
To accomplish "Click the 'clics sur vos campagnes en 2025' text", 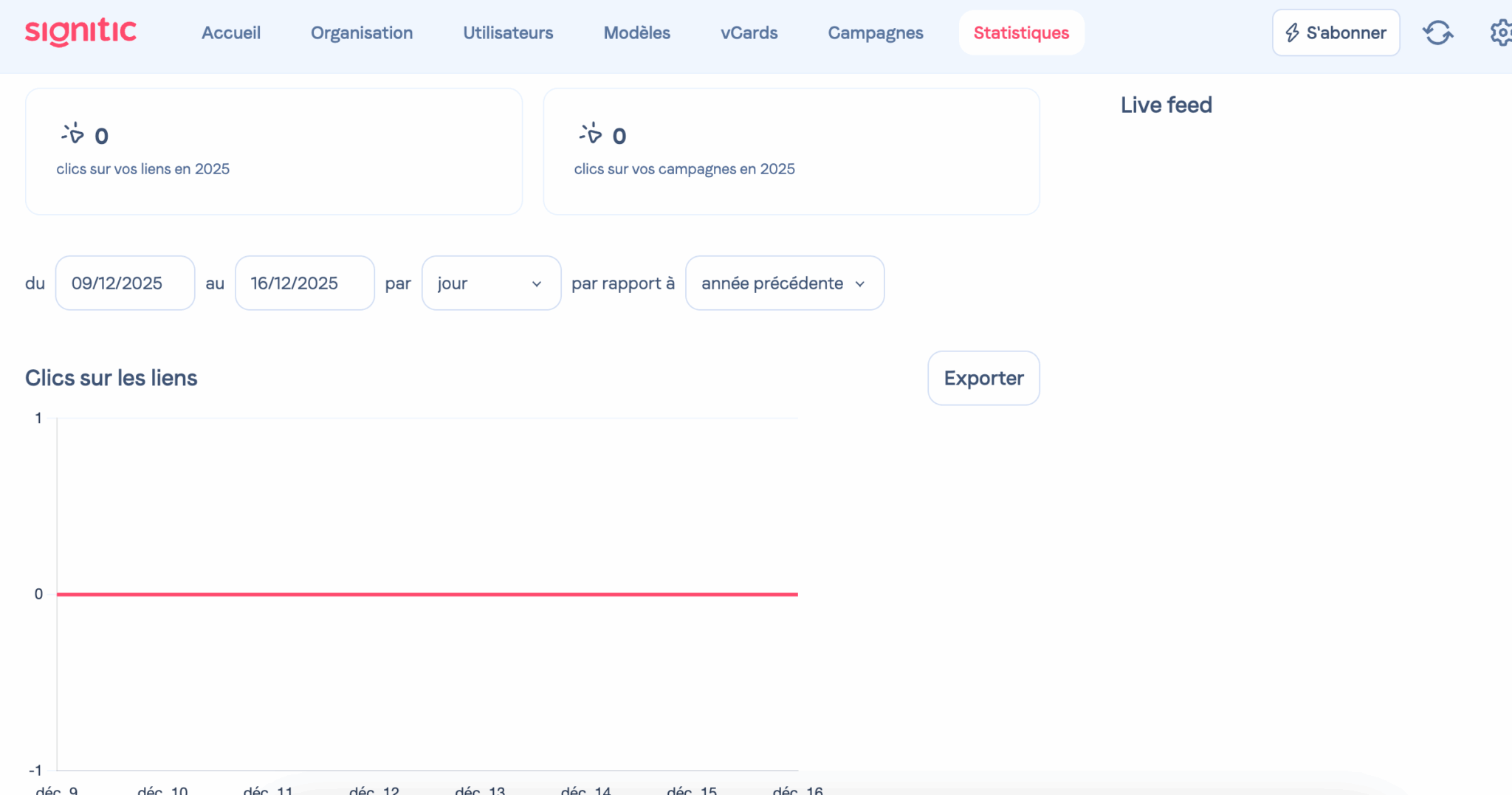I will (684, 169).
